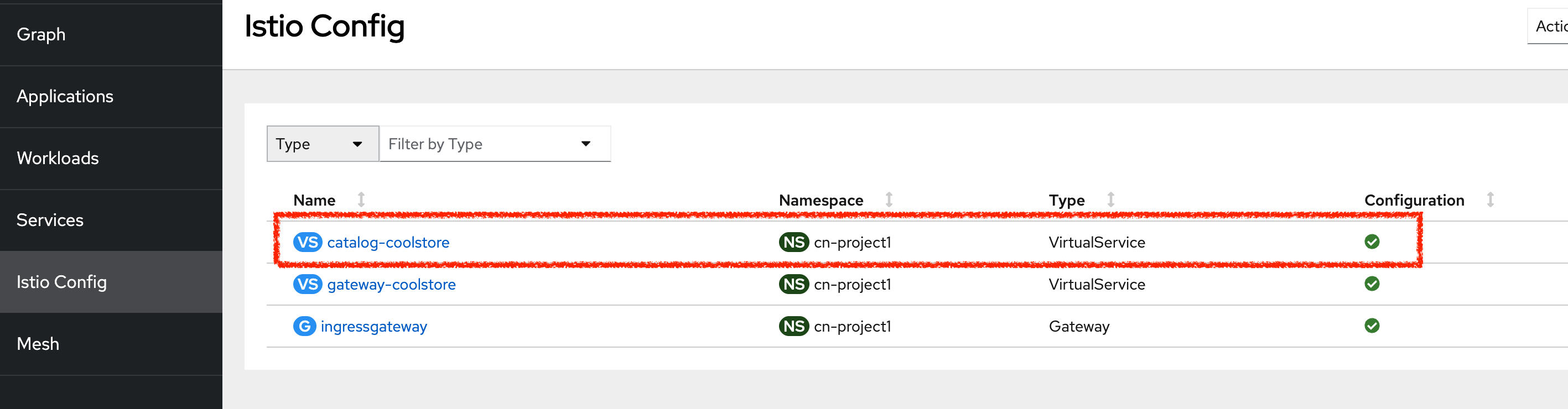The height and width of the screenshot is (409, 1568).
Task: Click the VS icon next to gateway-coolstore
Action: 308,284
